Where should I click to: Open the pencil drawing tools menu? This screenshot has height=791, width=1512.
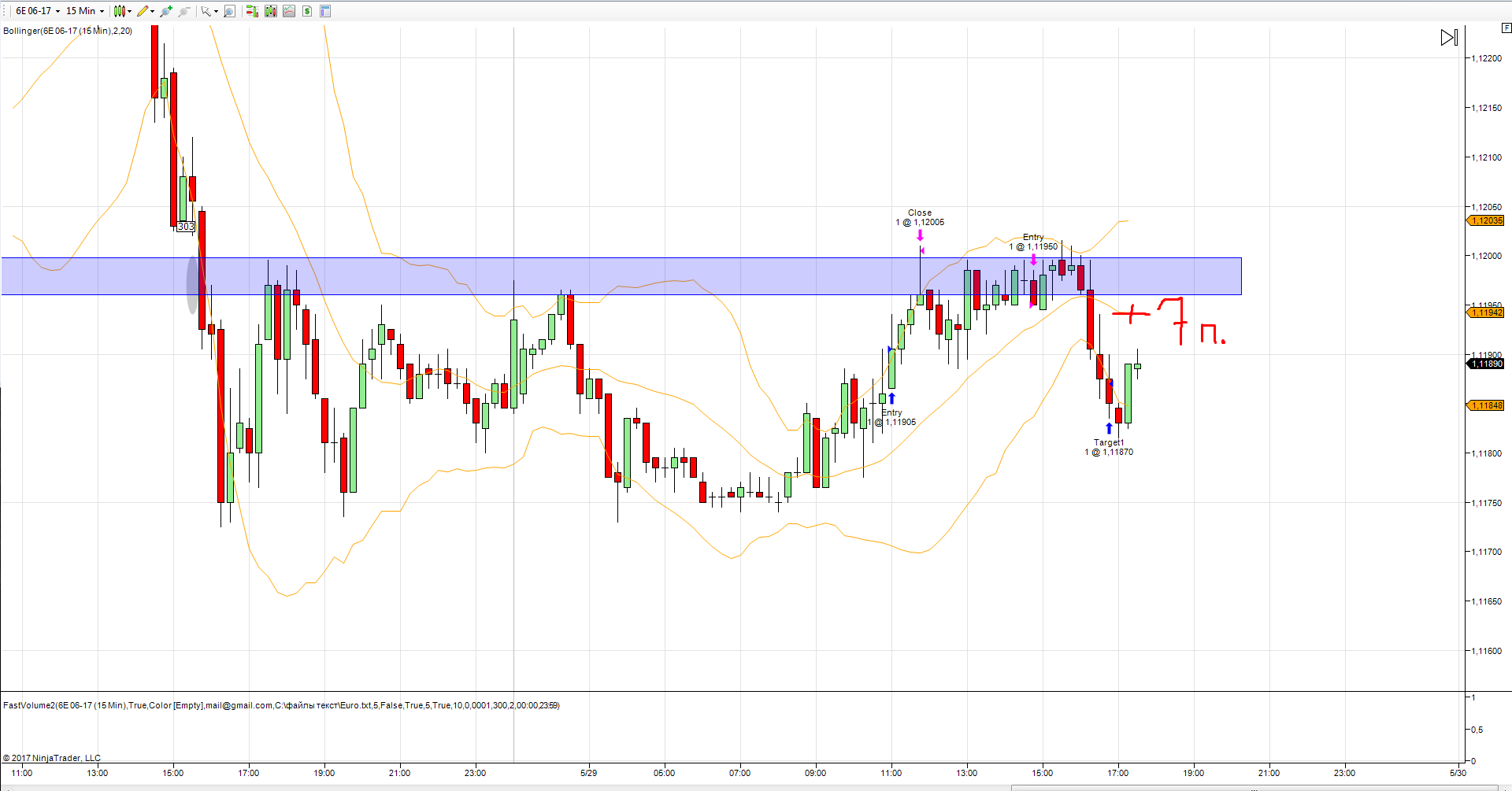point(146,11)
